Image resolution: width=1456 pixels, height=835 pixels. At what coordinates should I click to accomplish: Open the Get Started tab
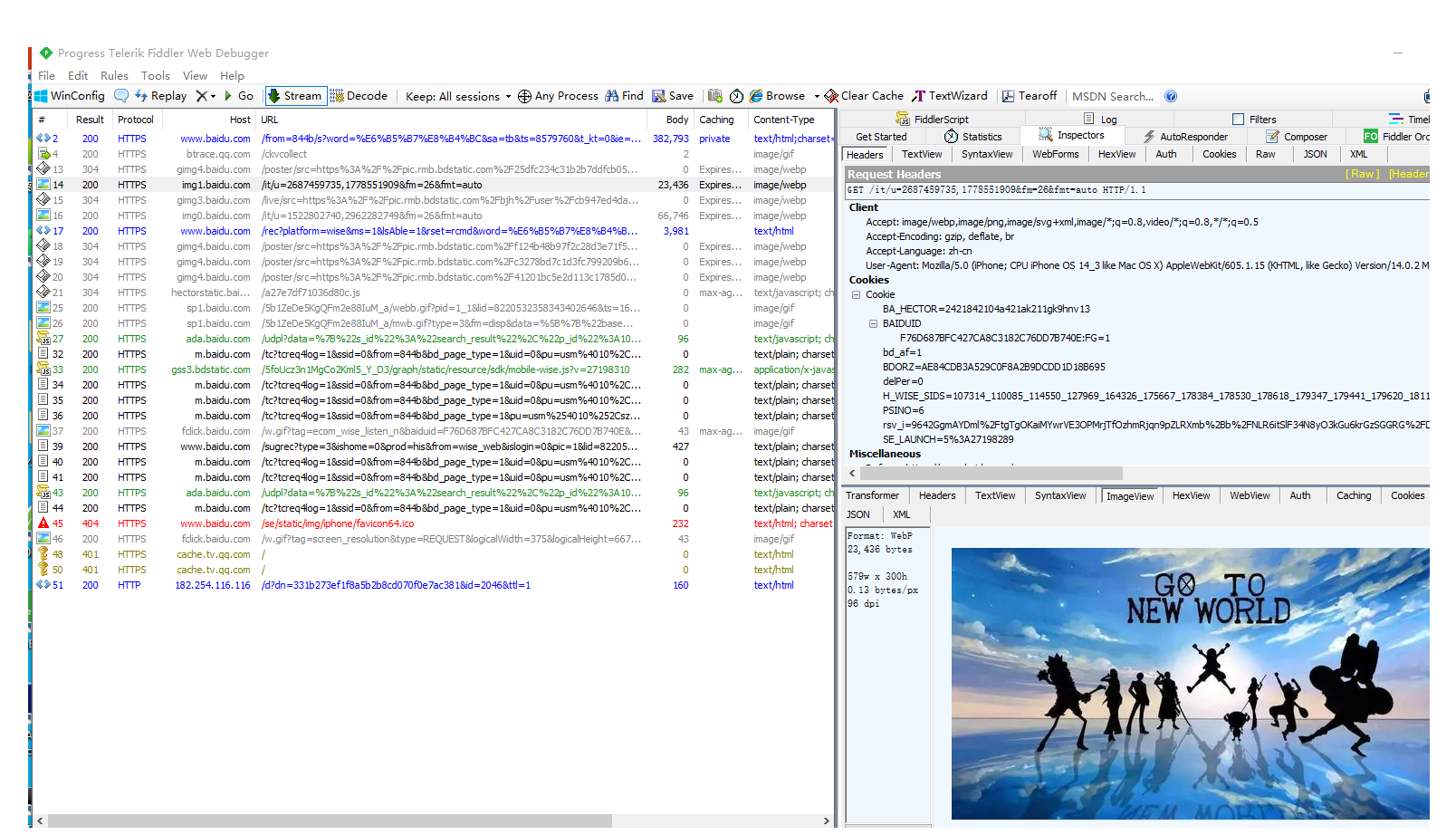click(x=881, y=137)
